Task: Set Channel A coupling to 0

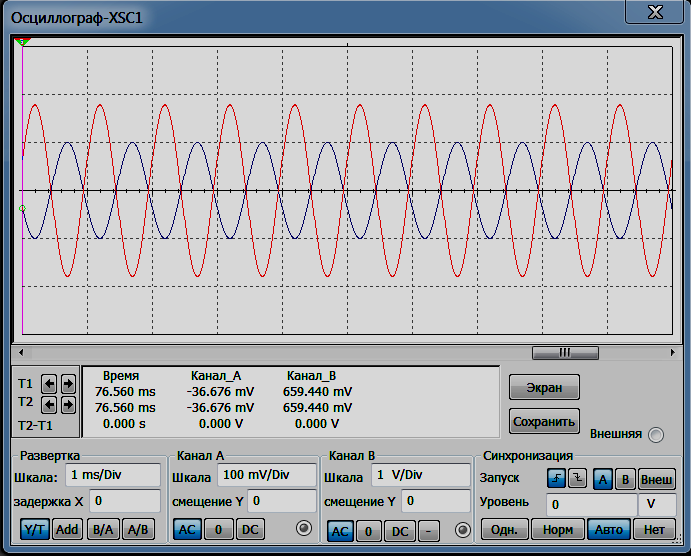Action: 219,529
